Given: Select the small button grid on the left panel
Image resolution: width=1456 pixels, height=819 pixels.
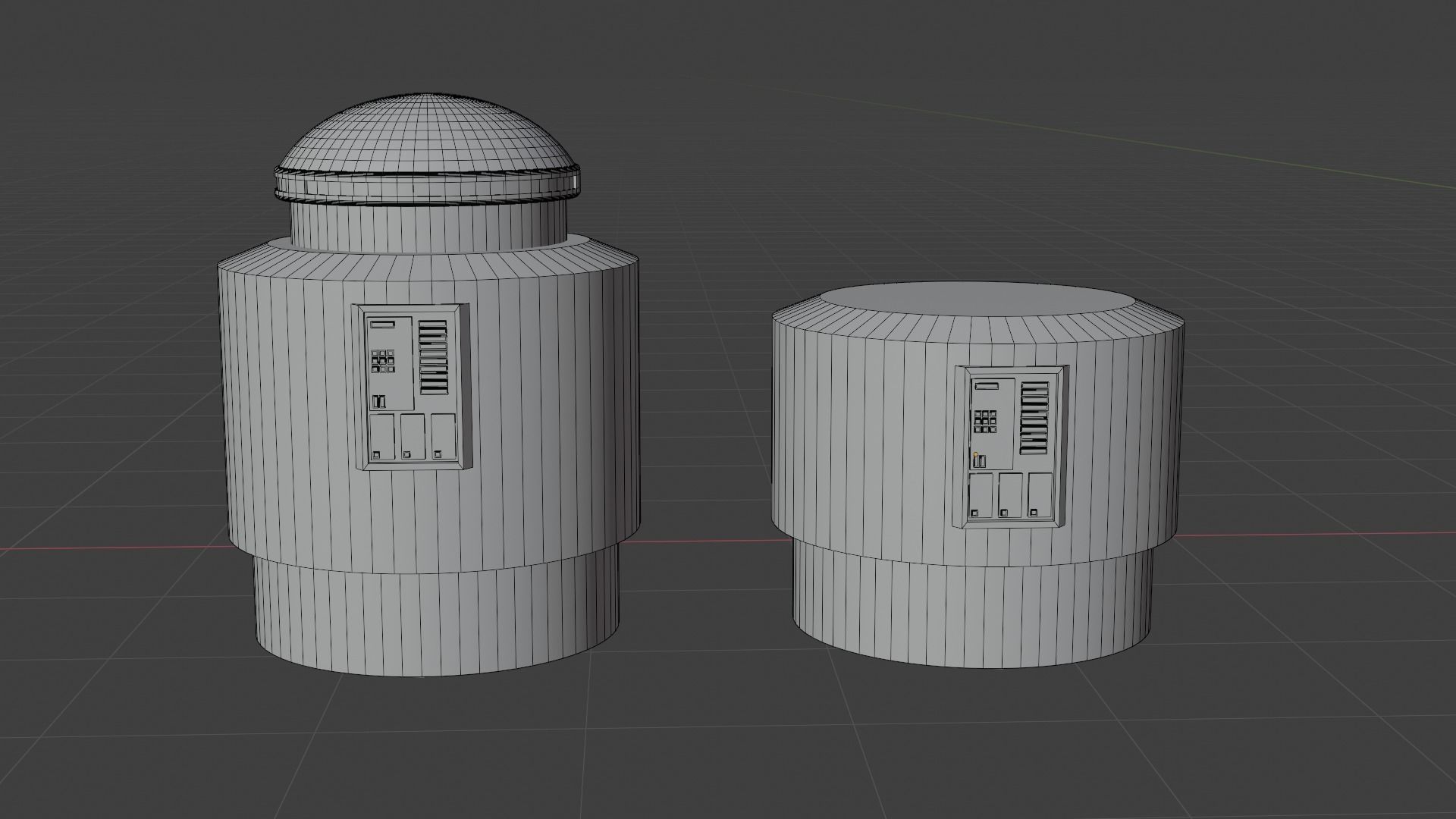Looking at the screenshot, I should click(x=383, y=362).
